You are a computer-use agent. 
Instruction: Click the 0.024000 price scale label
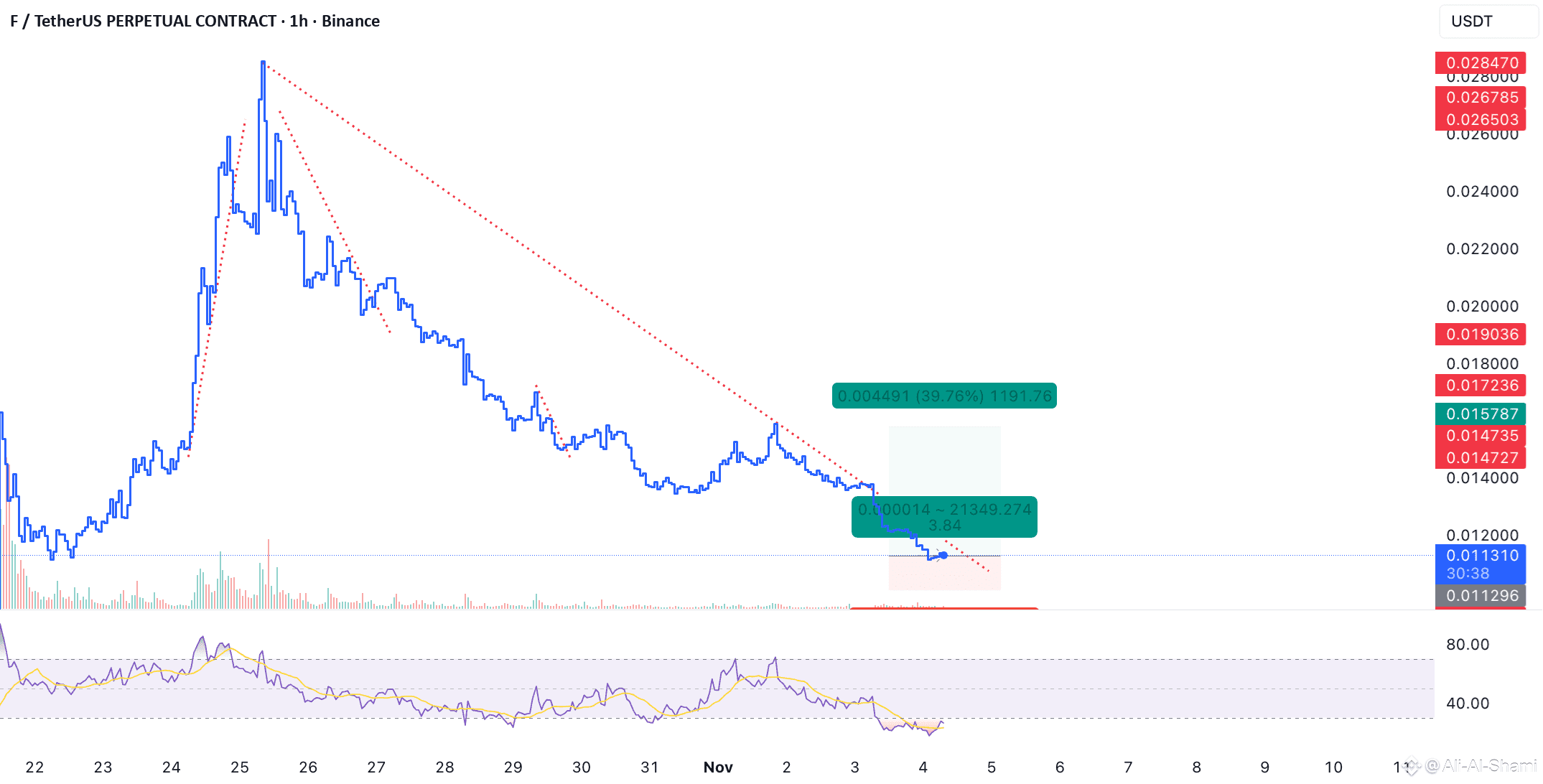(x=1482, y=191)
